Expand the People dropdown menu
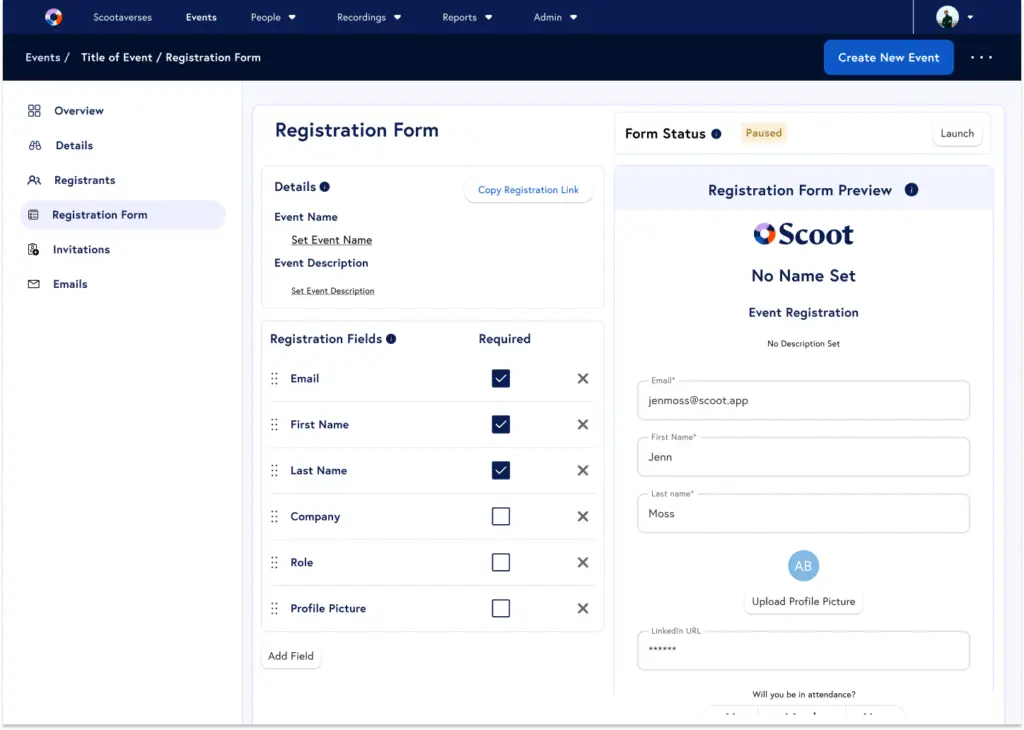The image size is (1024, 730). click(273, 17)
